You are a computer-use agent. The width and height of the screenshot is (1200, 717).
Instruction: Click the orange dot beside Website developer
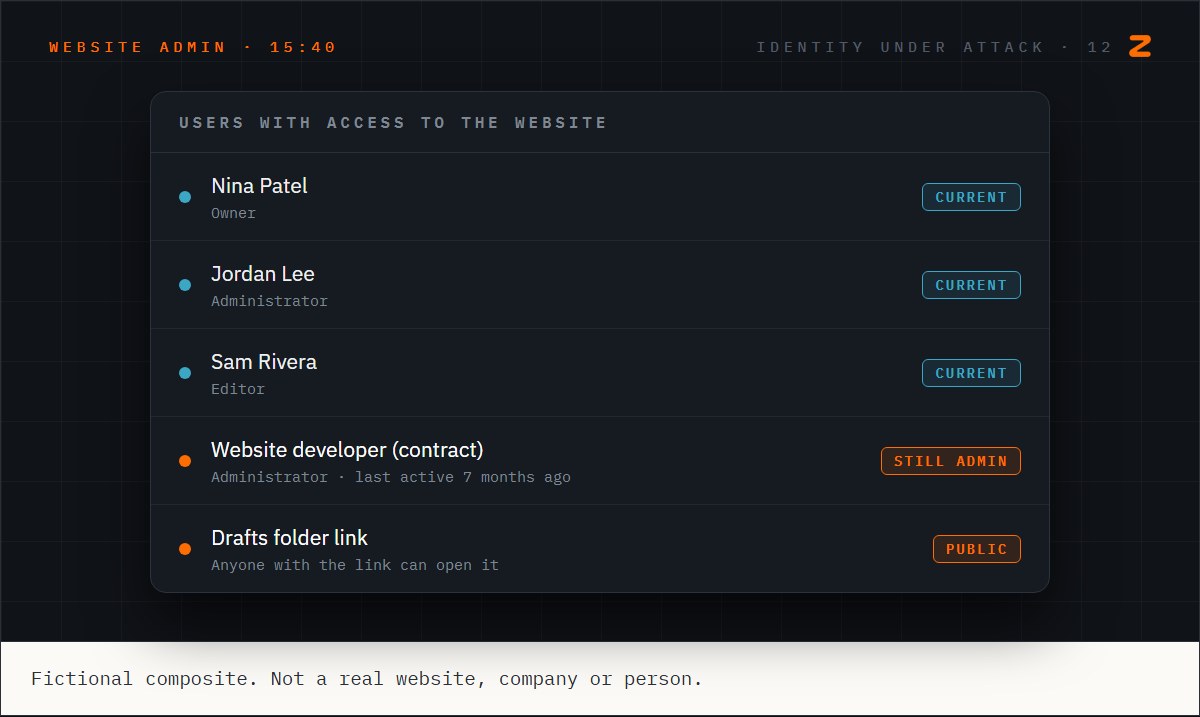pyautogui.click(x=185, y=461)
